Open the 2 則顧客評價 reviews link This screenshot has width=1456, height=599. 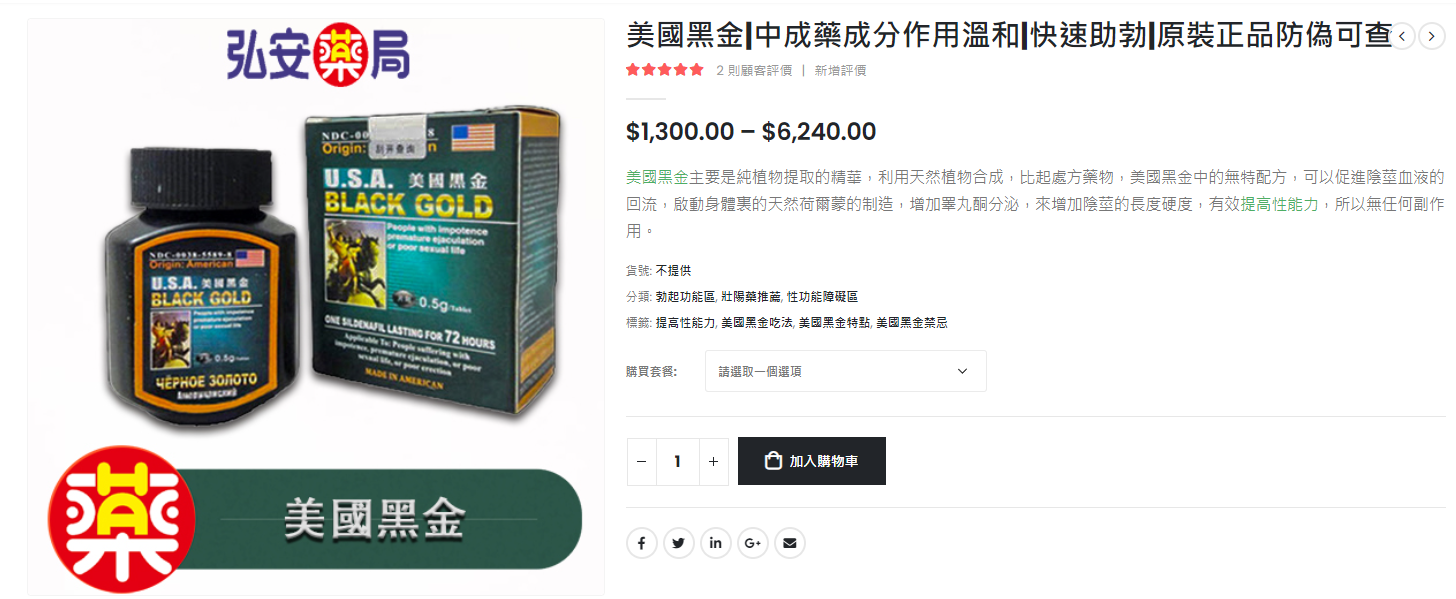click(x=754, y=70)
